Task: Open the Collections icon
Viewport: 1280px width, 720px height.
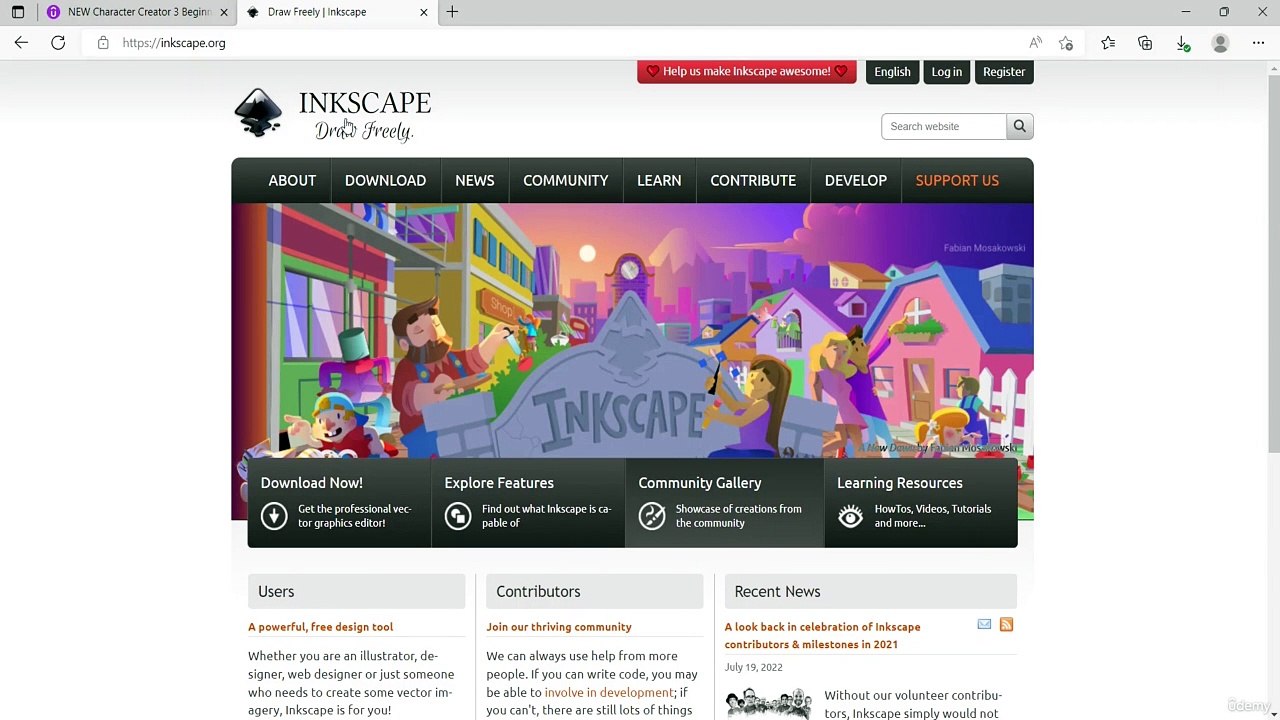Action: (x=1145, y=43)
